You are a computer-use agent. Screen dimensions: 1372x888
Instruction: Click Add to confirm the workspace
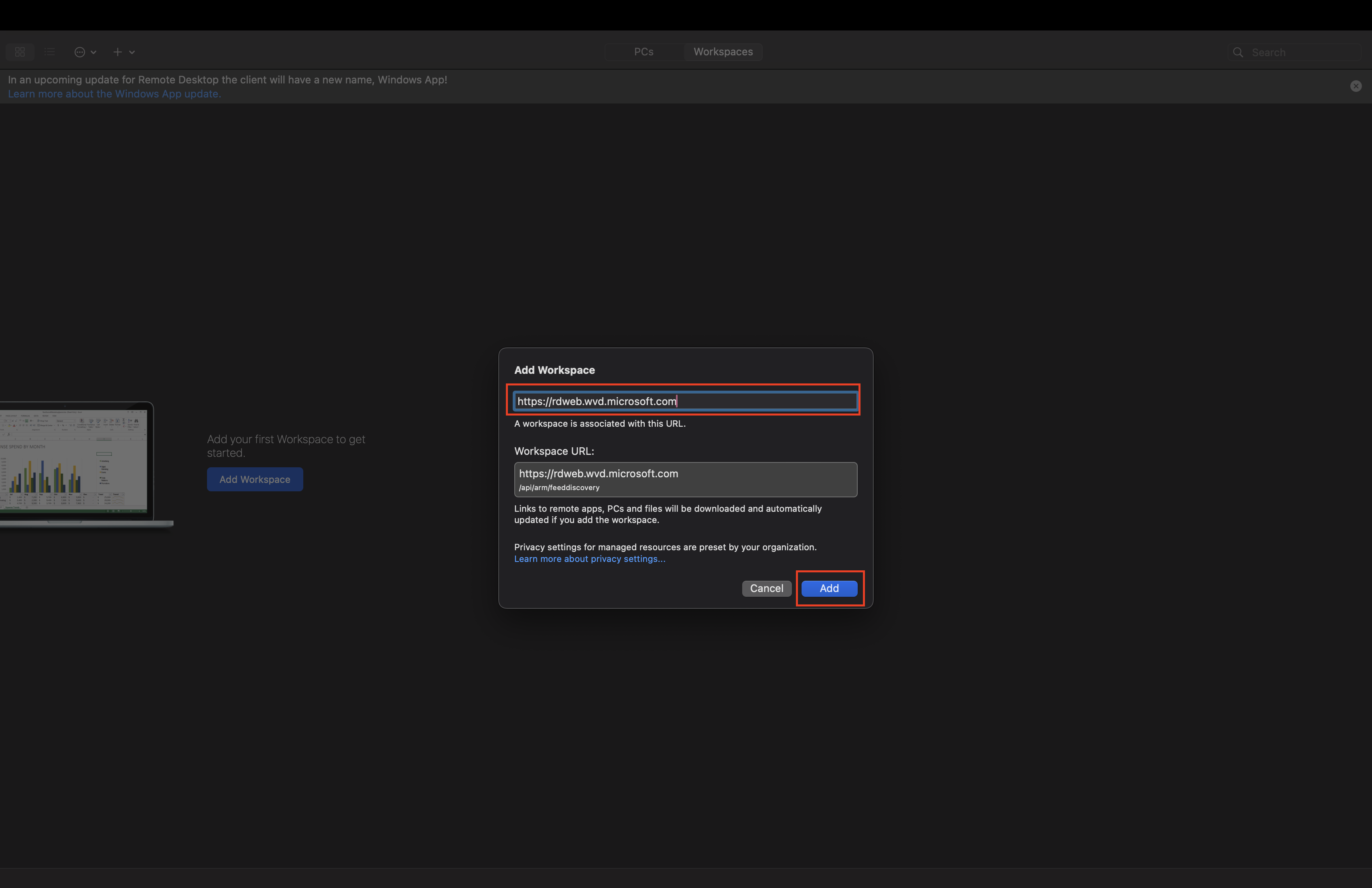(x=829, y=588)
